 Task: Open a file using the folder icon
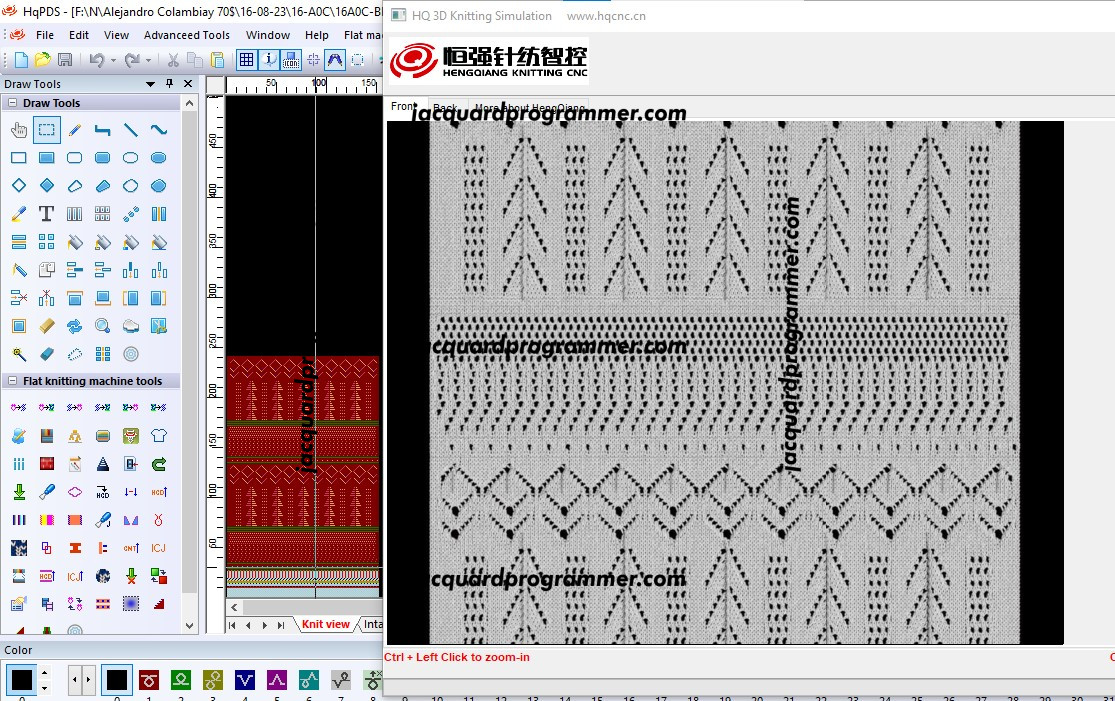pyautogui.click(x=43, y=60)
